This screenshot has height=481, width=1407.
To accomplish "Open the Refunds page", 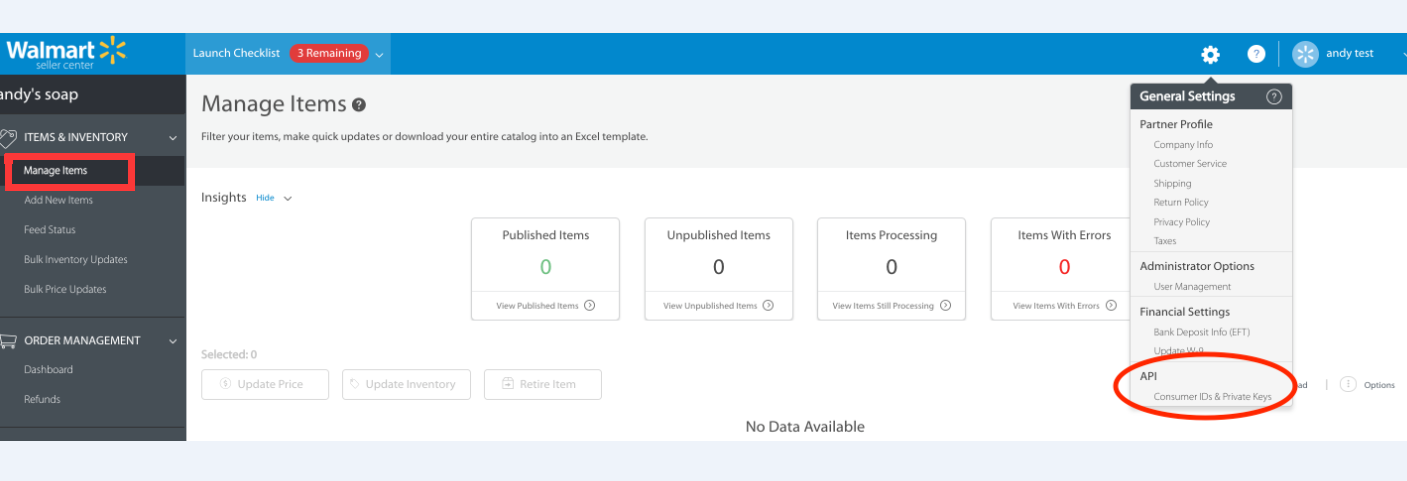I will coord(42,400).
